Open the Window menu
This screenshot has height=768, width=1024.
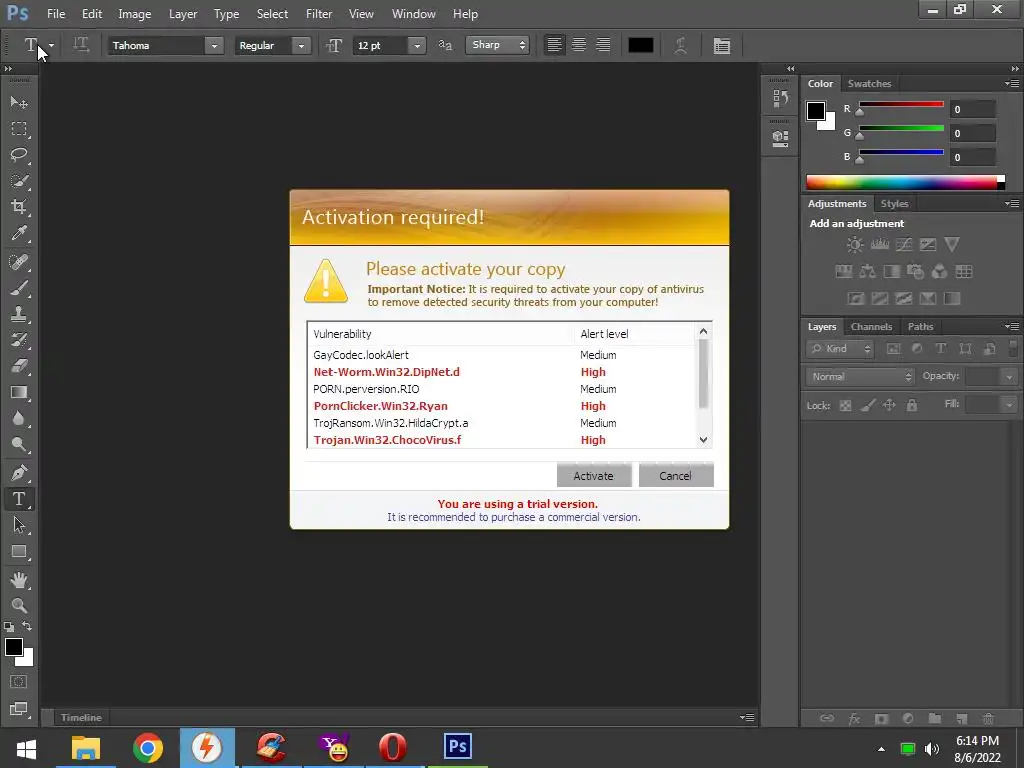(x=413, y=14)
